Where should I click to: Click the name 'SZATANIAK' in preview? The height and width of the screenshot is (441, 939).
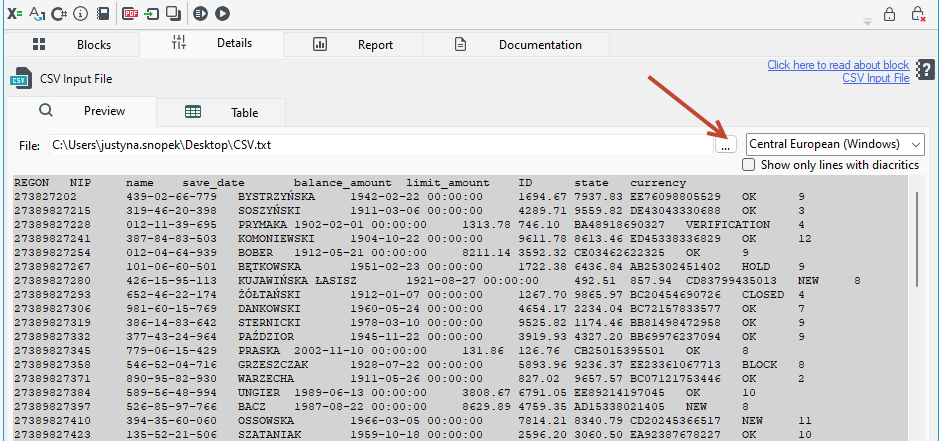tap(269, 434)
